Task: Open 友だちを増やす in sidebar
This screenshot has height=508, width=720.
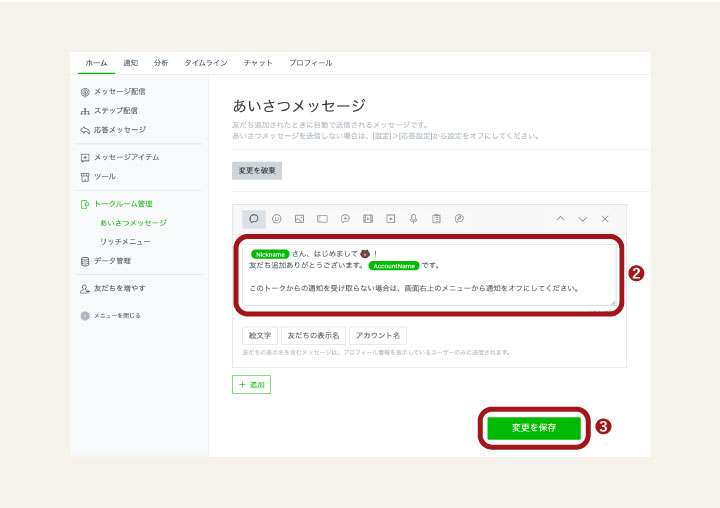Action: pos(113,288)
